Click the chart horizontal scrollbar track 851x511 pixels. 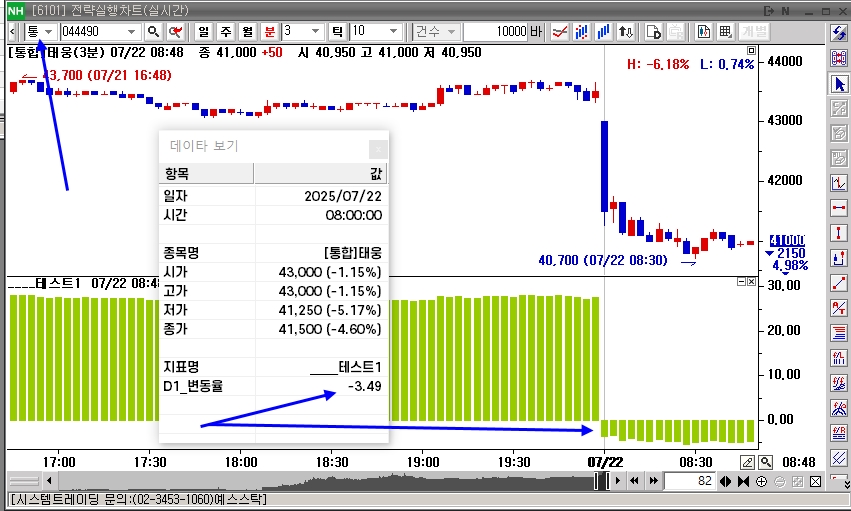tap(300, 482)
